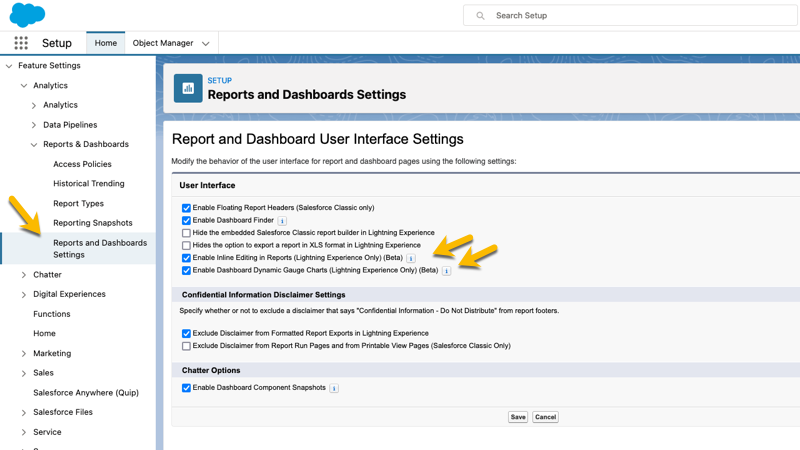Screen dimensions: 800x450
Task: Open Report Types in sidebar
Action: click(x=79, y=203)
